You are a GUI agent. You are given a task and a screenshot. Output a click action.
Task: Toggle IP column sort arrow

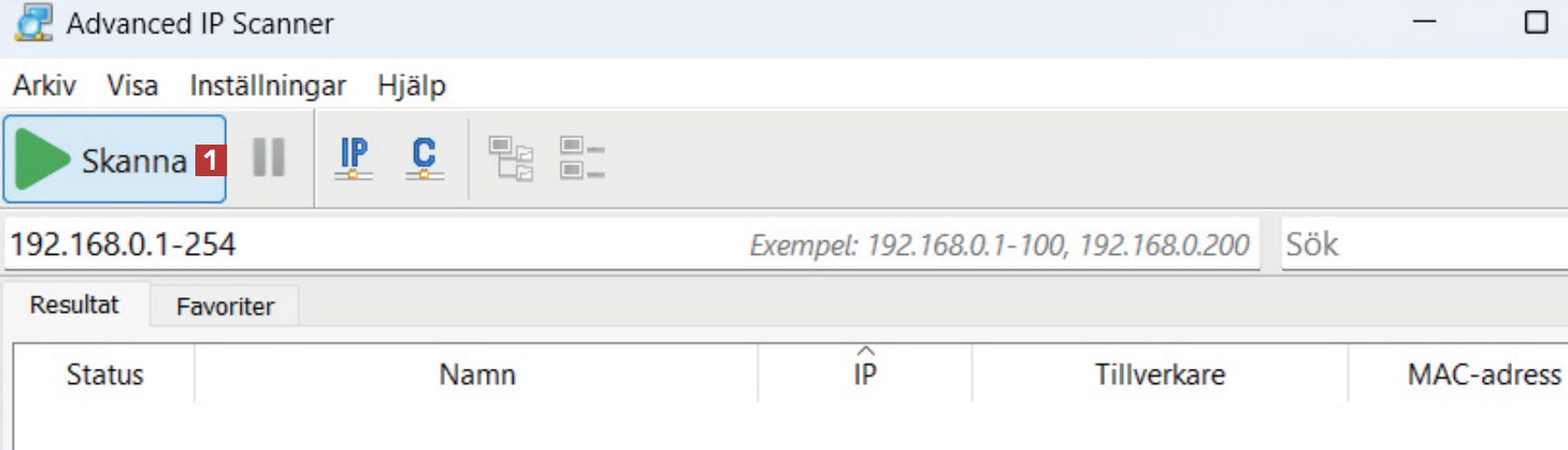865,351
